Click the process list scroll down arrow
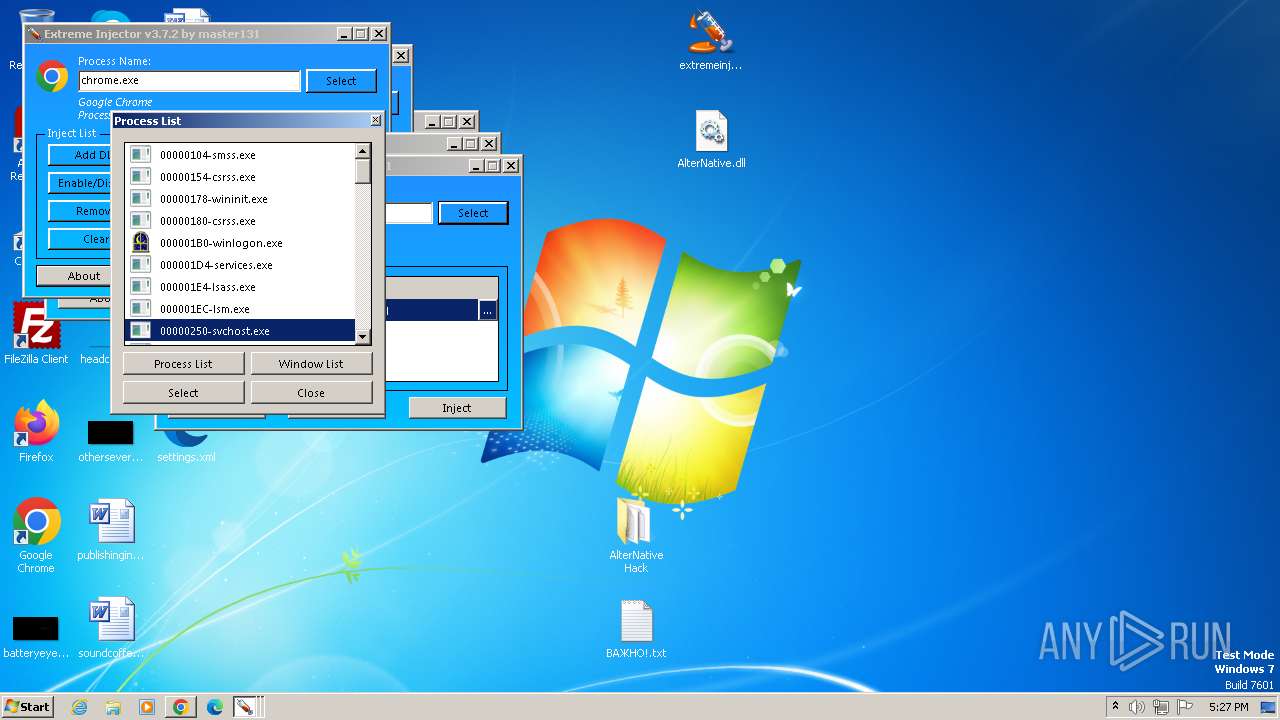 click(x=363, y=337)
